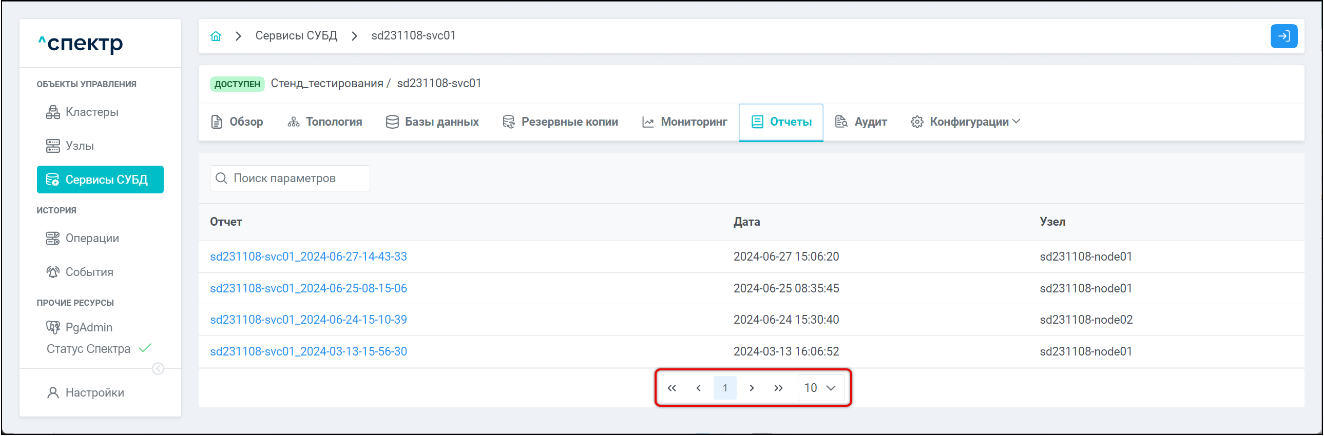This screenshot has height=436, width=1324.
Task: Jump to first page of reports
Action: (x=672, y=388)
